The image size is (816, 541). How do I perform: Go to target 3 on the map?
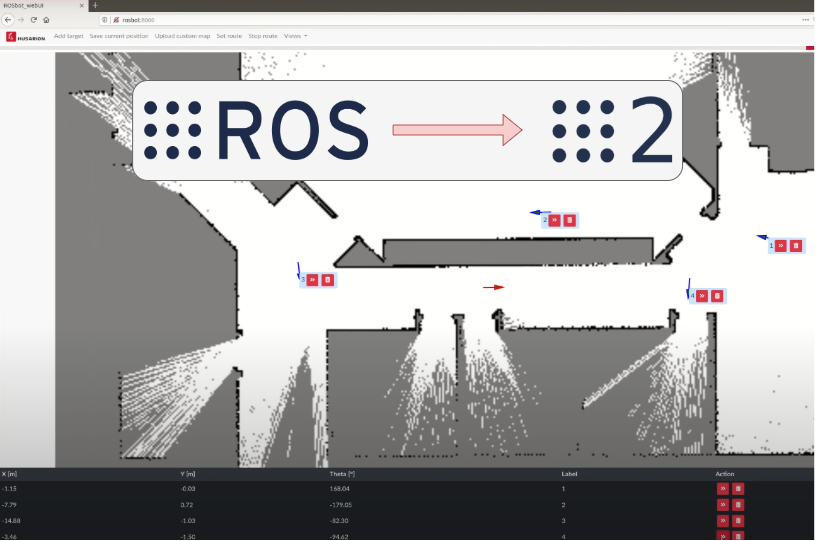coord(312,280)
